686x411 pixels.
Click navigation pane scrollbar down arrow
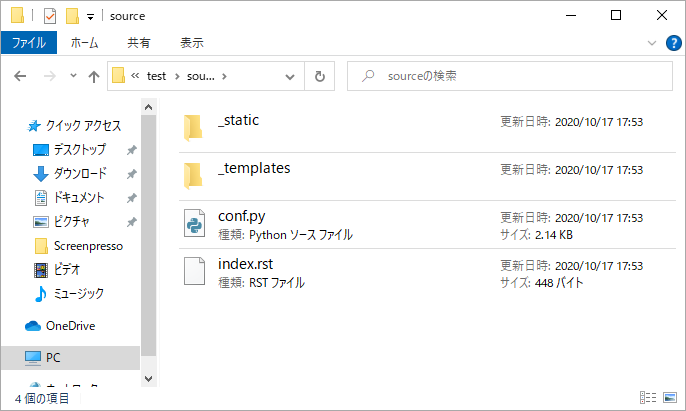coord(148,379)
